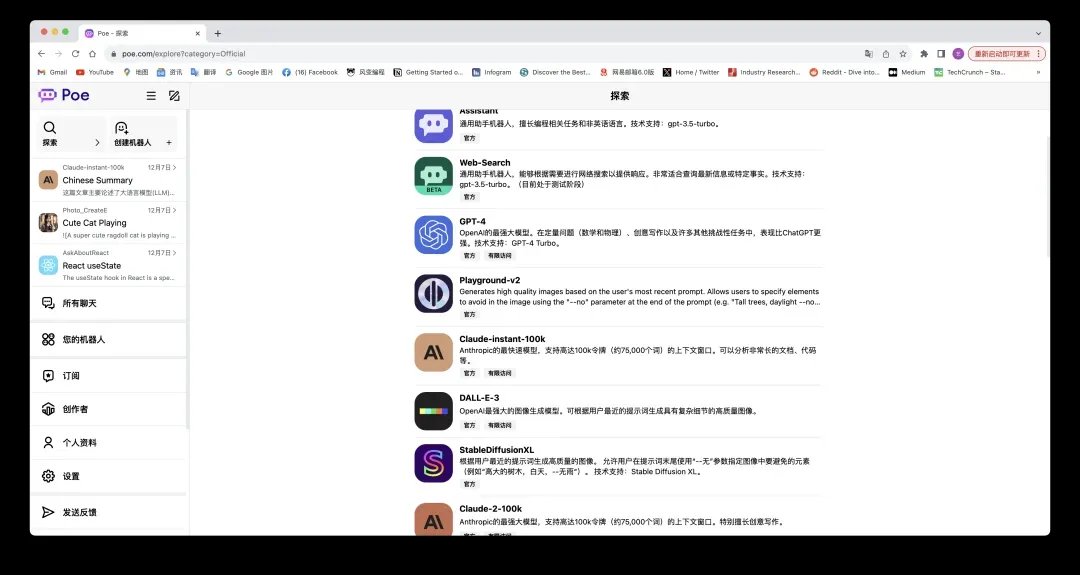Click the 创建机器人 create bot button
The width and height of the screenshot is (1080, 575).
point(143,135)
